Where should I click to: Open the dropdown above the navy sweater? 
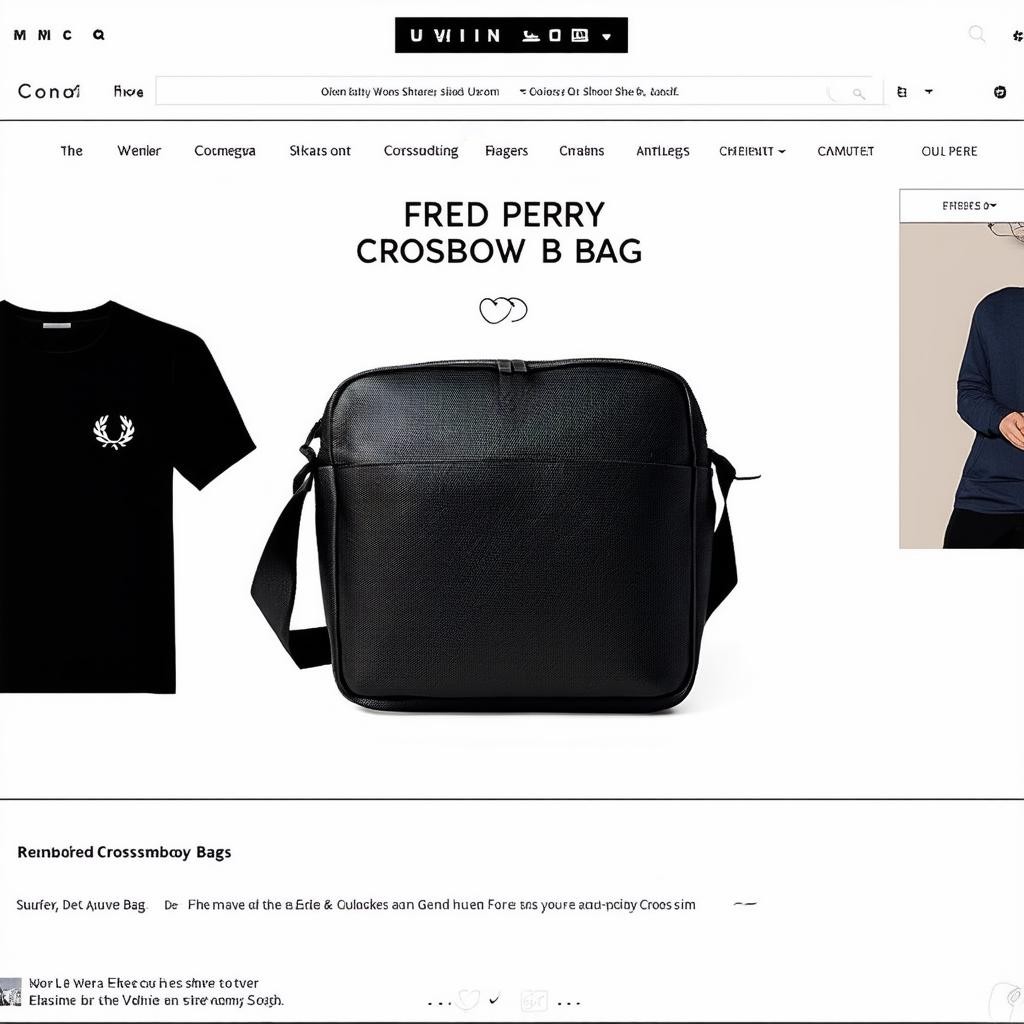pos(967,206)
